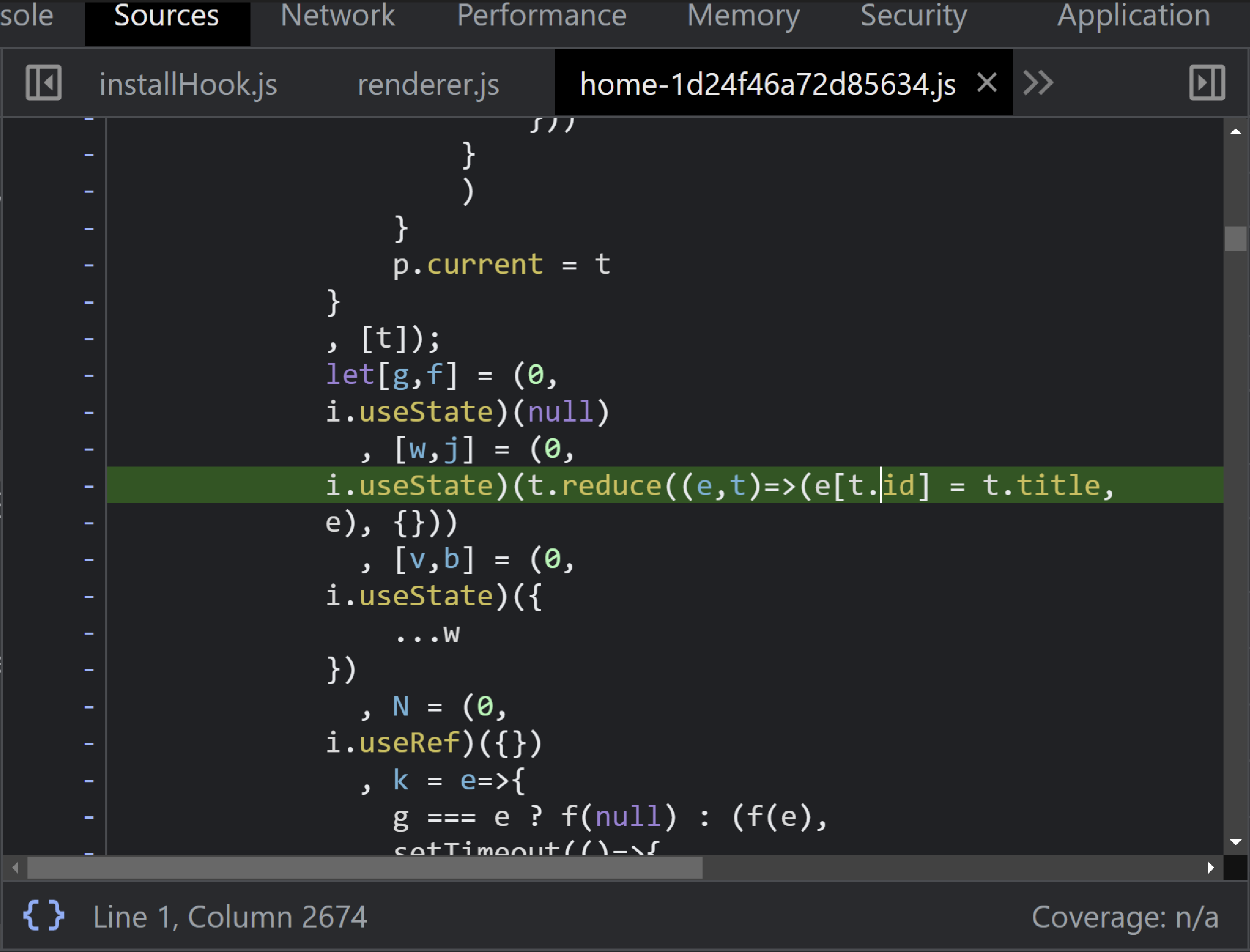This screenshot has width=1250, height=952.
Task: Click the horizontal scrollbar right arrow
Action: coord(1211,868)
